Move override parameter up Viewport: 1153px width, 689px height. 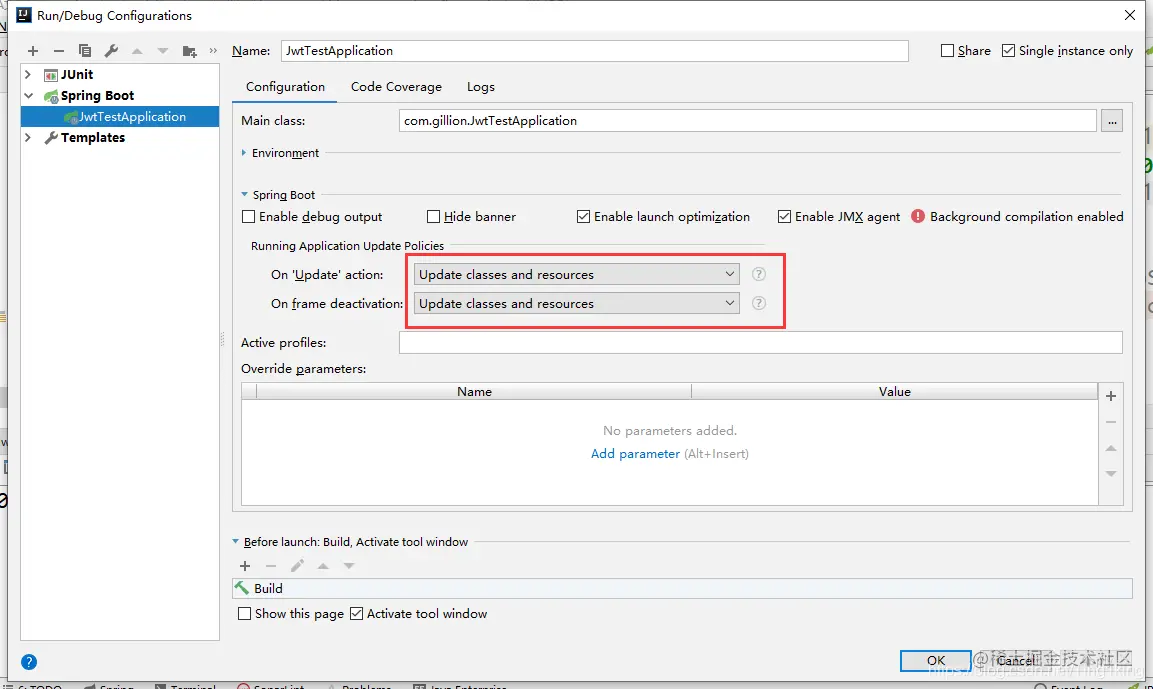pyautogui.click(x=1111, y=448)
